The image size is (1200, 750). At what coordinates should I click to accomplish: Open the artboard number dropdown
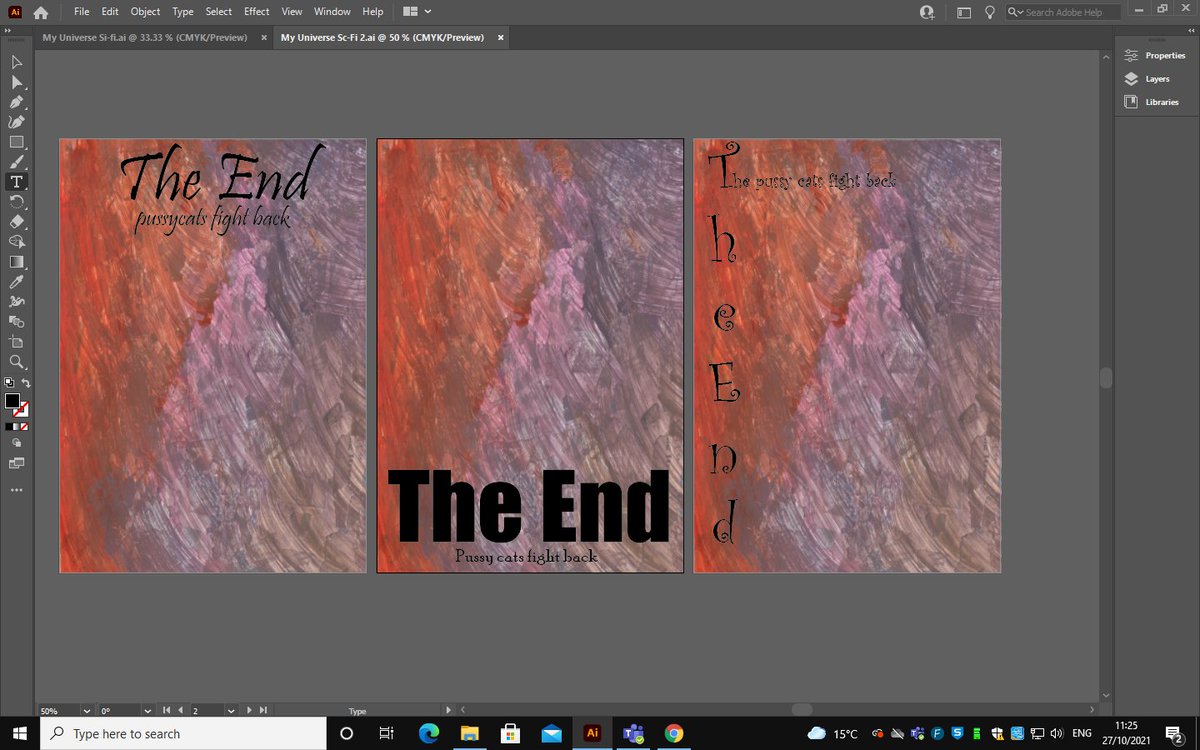click(232, 711)
